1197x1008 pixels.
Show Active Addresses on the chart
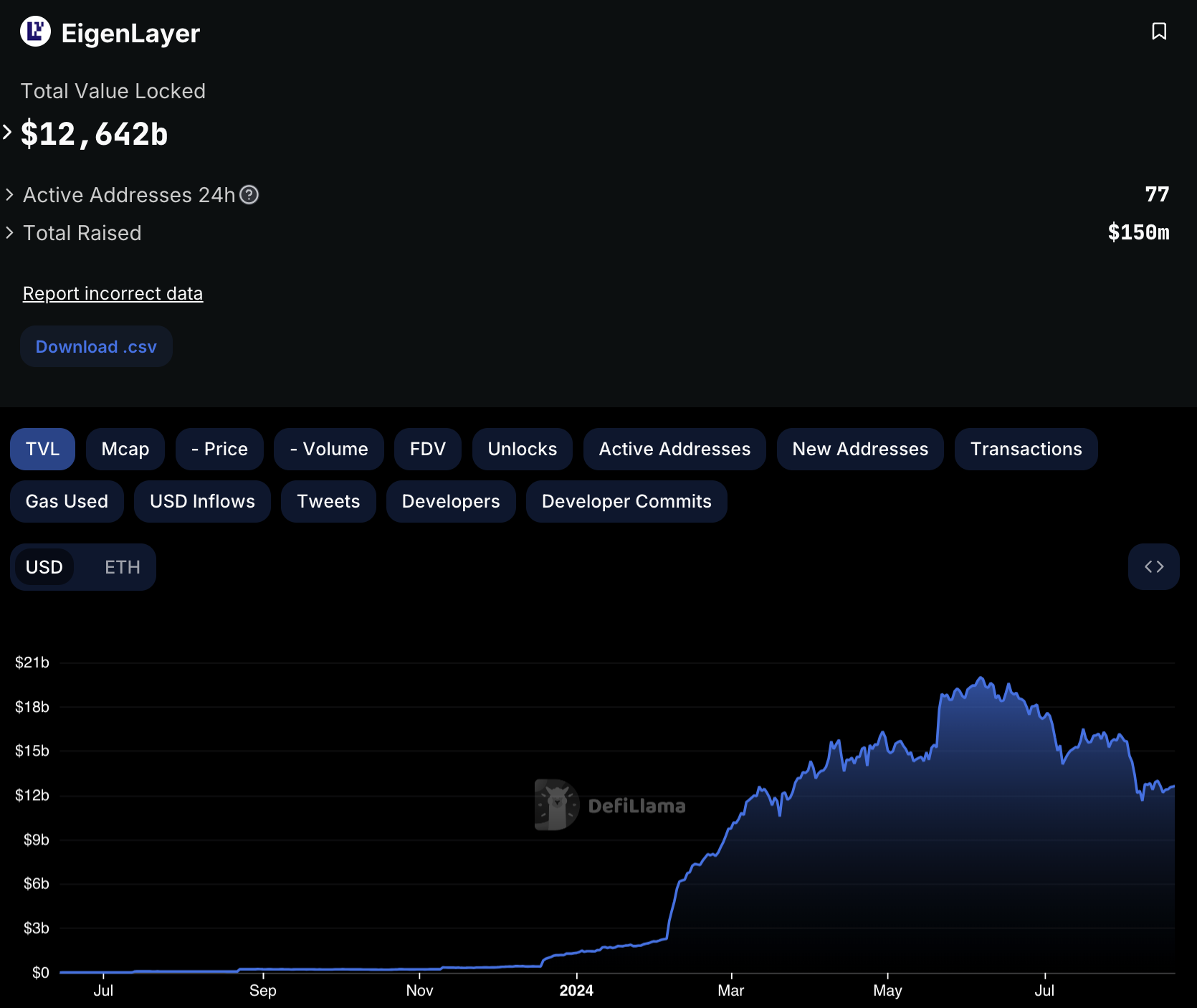click(674, 450)
